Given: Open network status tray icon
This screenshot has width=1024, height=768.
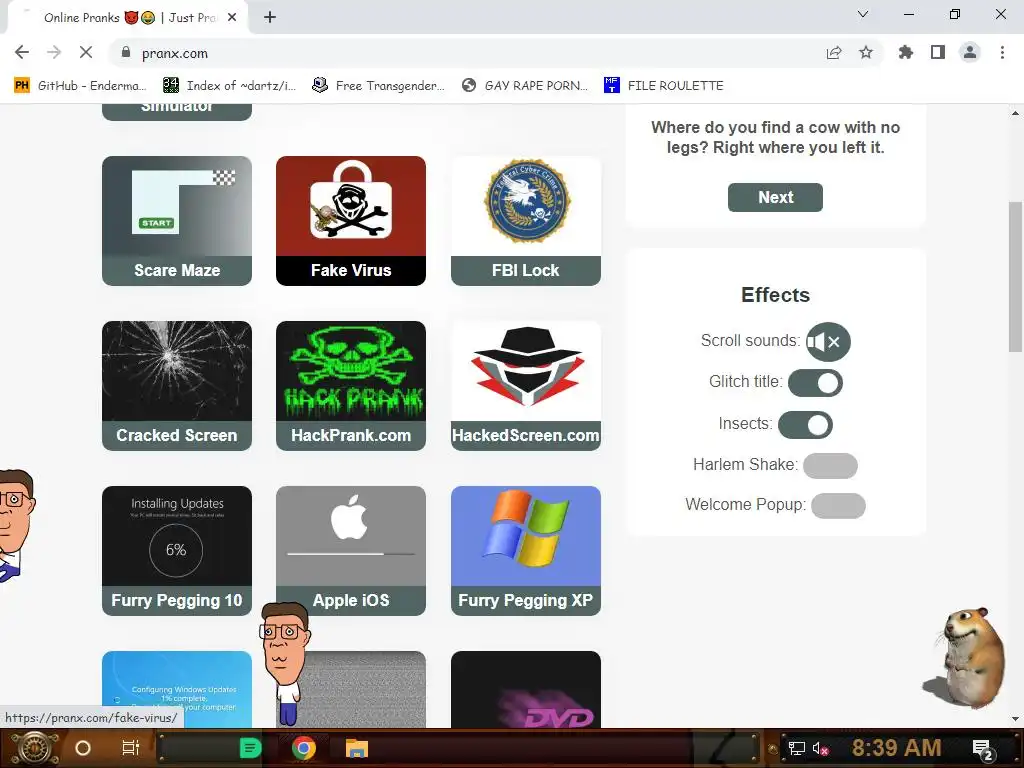Looking at the screenshot, I should [796, 748].
